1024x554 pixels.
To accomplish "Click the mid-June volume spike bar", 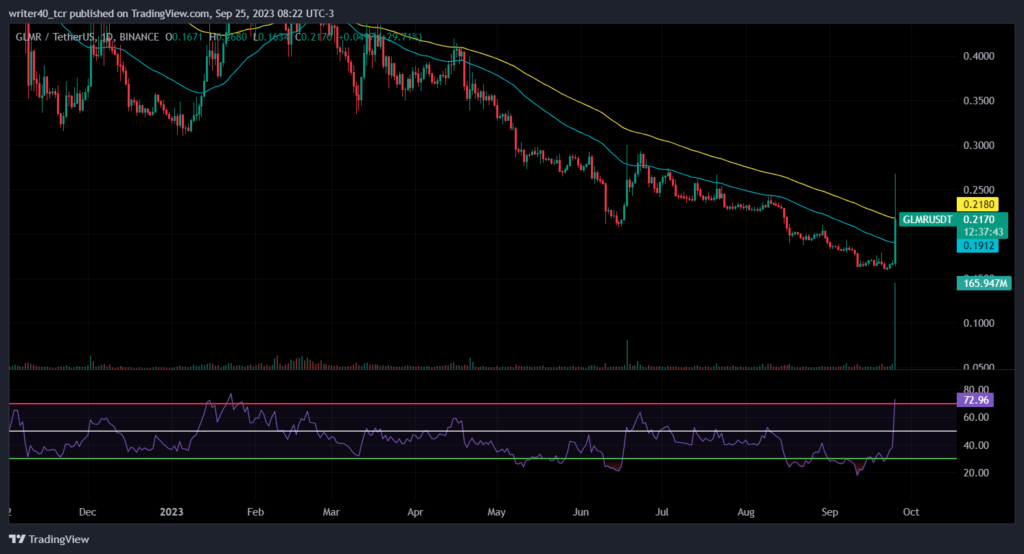I will coord(627,354).
